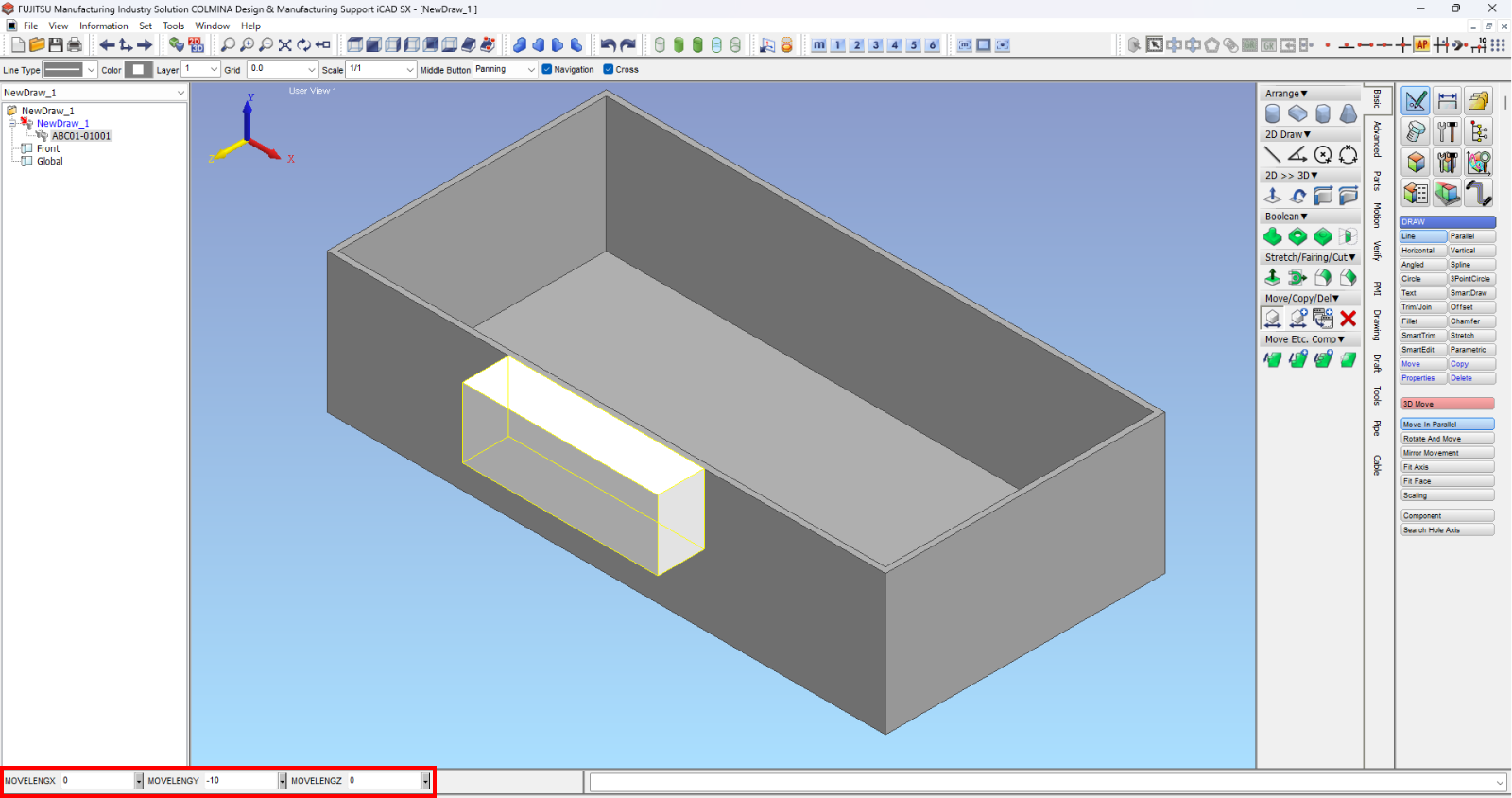Click the red X delete icon

point(1348,319)
